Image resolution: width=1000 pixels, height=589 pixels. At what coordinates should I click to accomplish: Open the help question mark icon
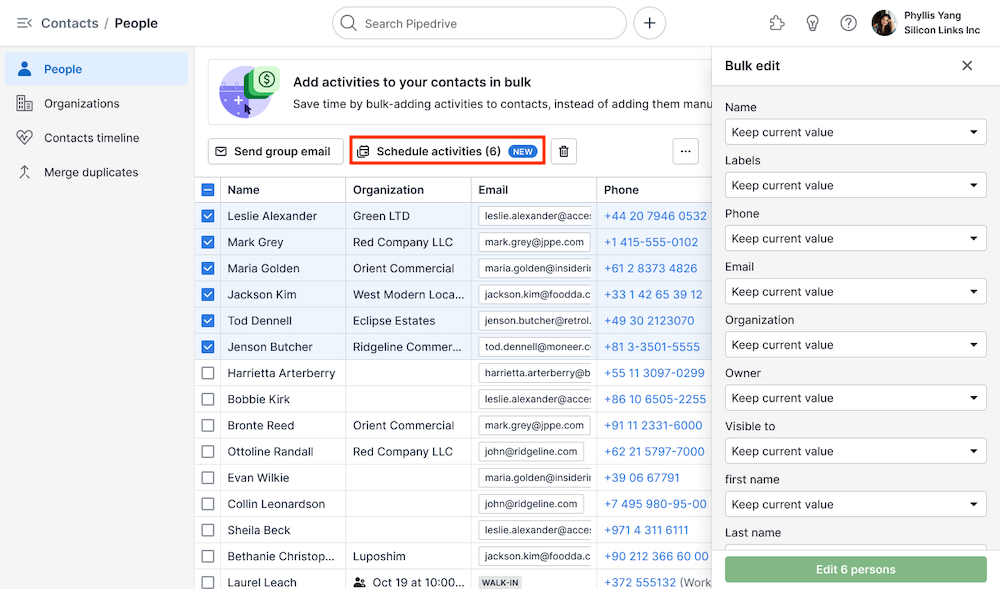tap(848, 23)
